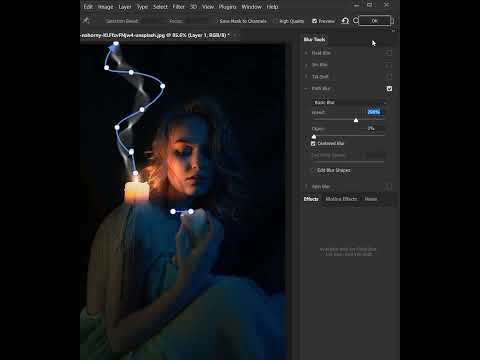Expand the Tilt-Shift section
Viewport: 480px width, 360px height.
[306, 77]
